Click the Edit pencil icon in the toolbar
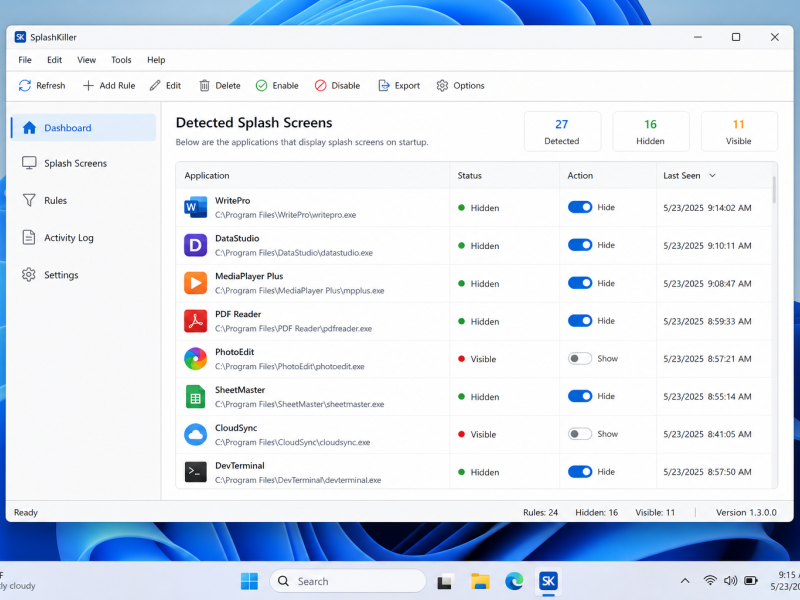 (x=155, y=86)
